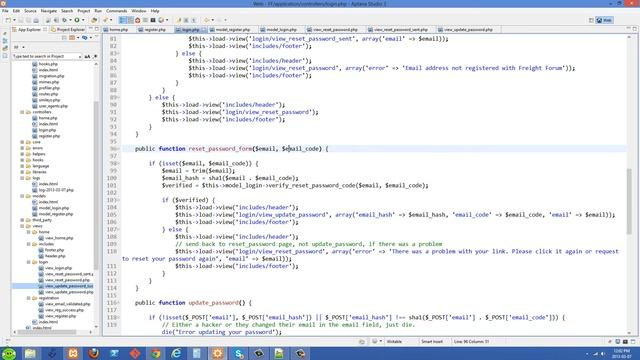Toggle regular expression search button

point(95,56)
